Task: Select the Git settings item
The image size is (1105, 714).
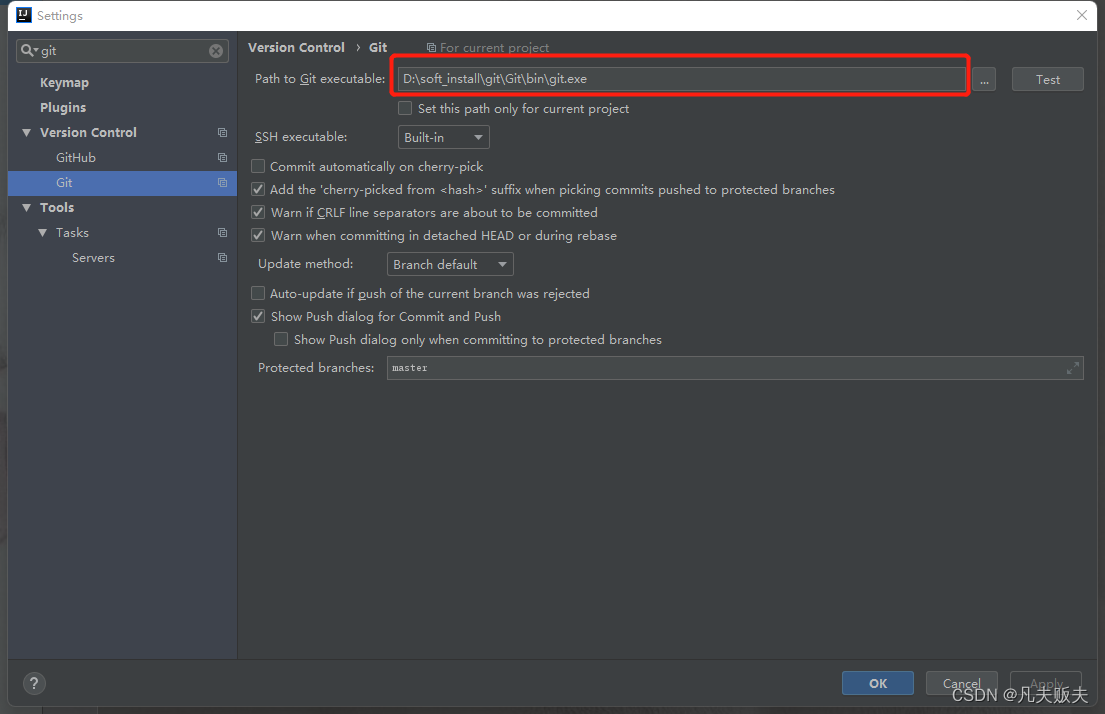Action: [x=123, y=183]
